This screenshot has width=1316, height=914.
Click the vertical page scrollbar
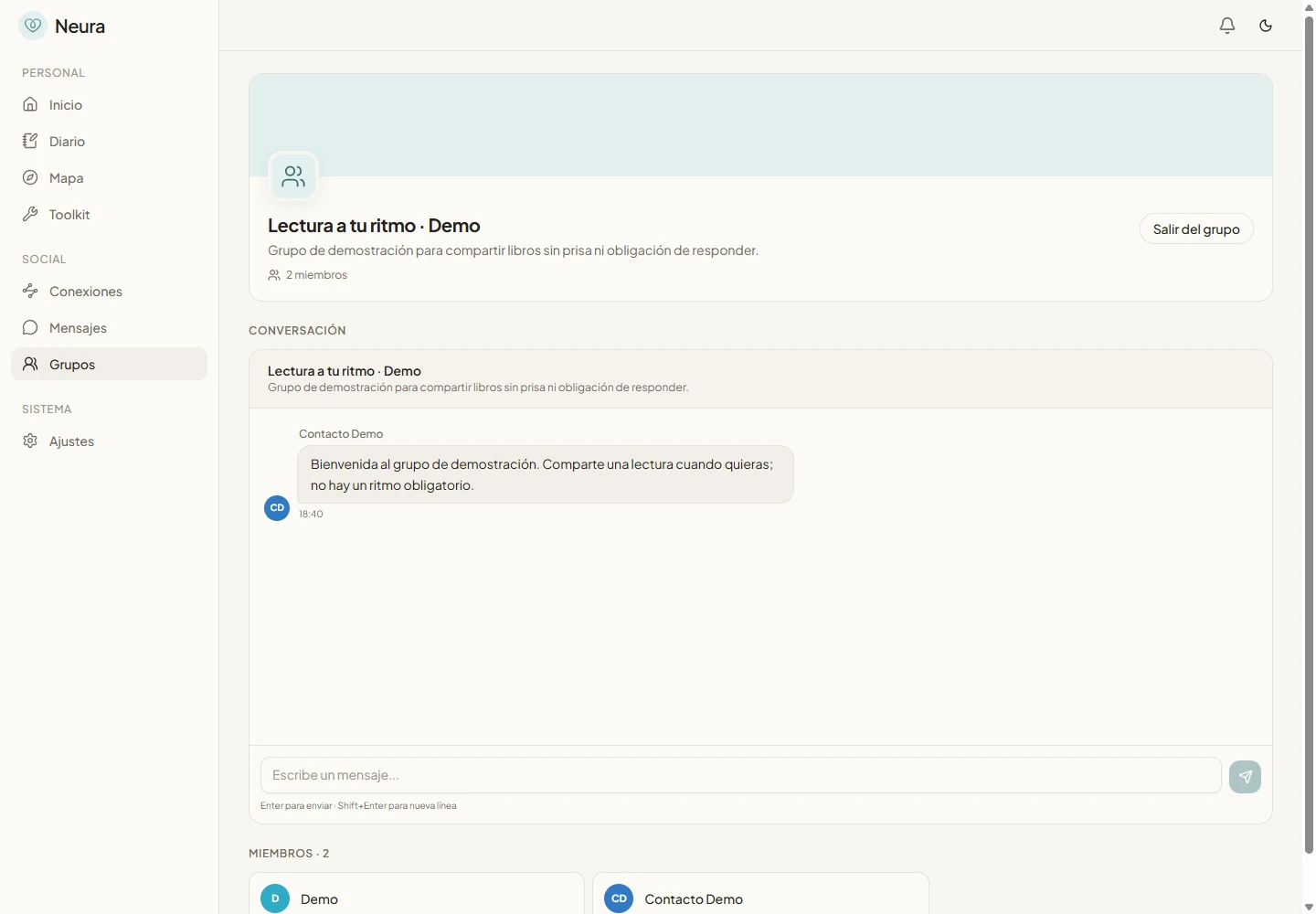(x=1309, y=434)
